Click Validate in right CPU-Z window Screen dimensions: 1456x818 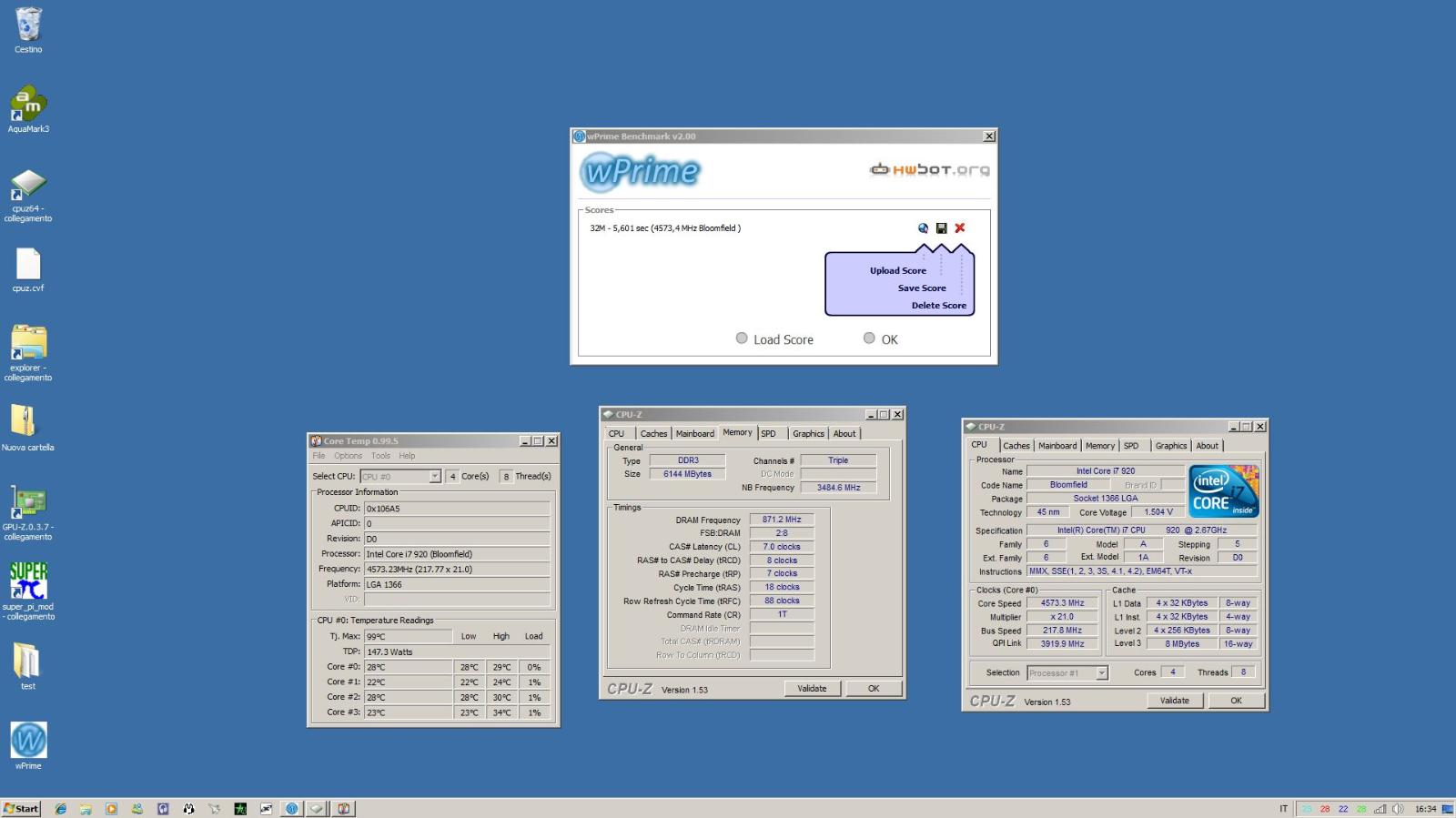pos(1174,701)
